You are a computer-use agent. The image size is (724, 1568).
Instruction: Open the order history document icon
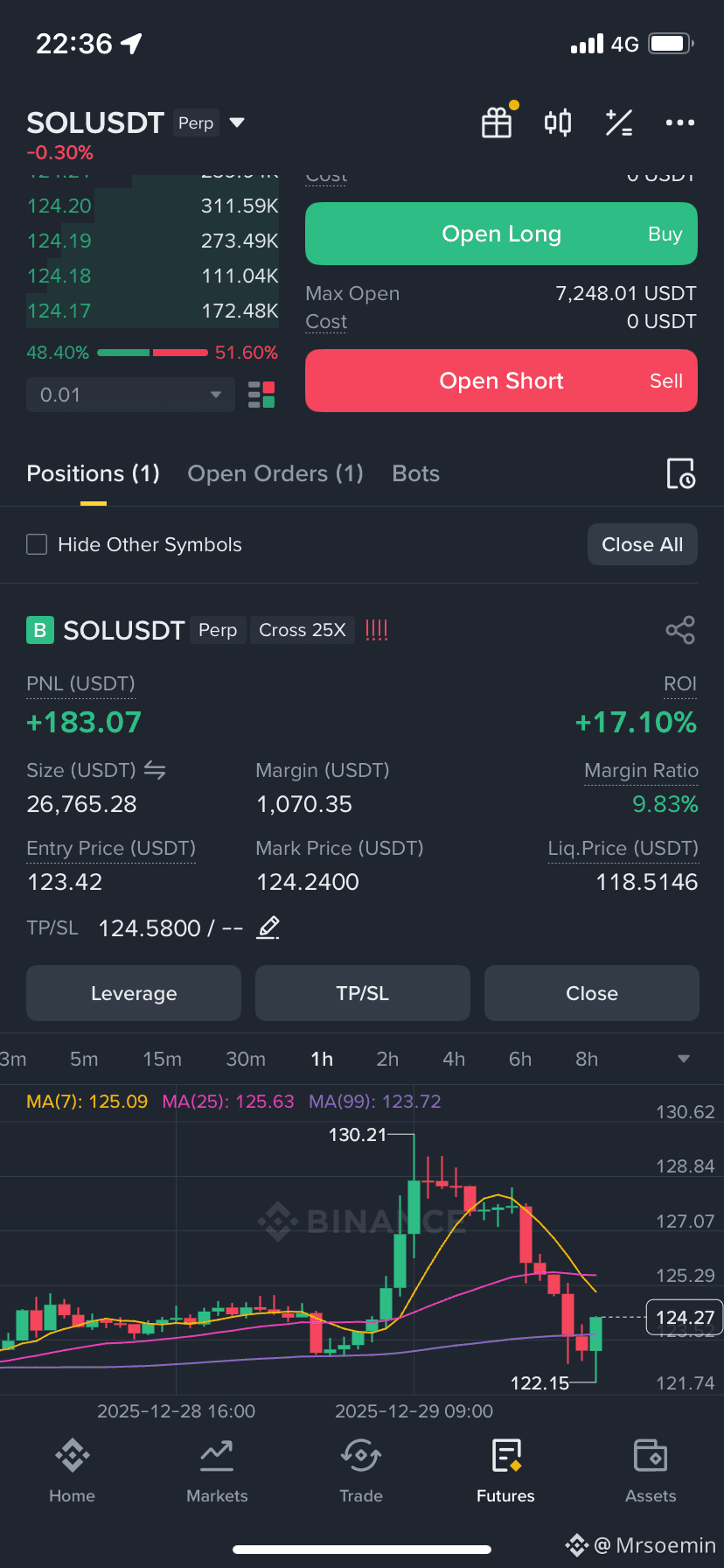[680, 473]
